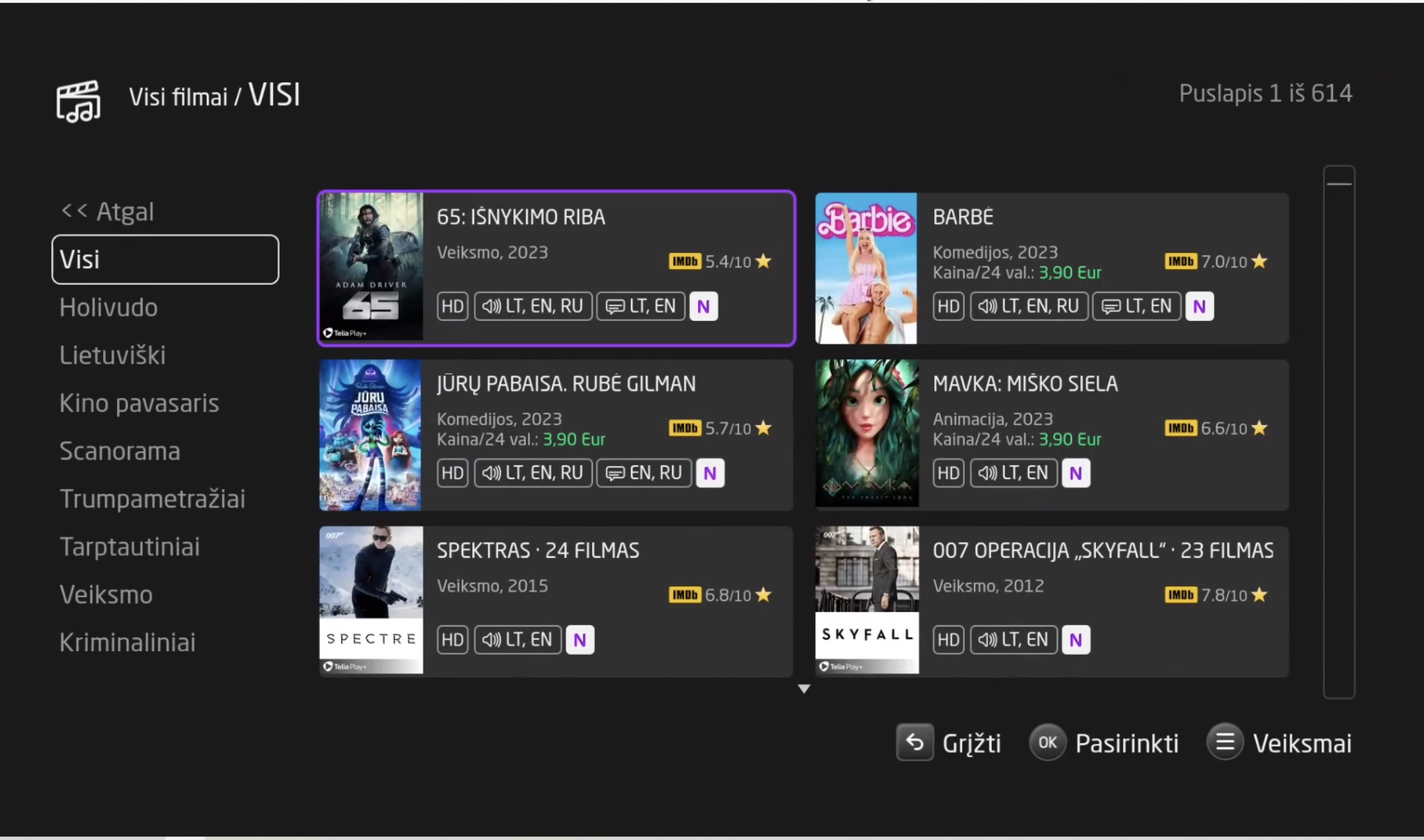Open the 65: Išnykimo riba movie title

click(521, 217)
